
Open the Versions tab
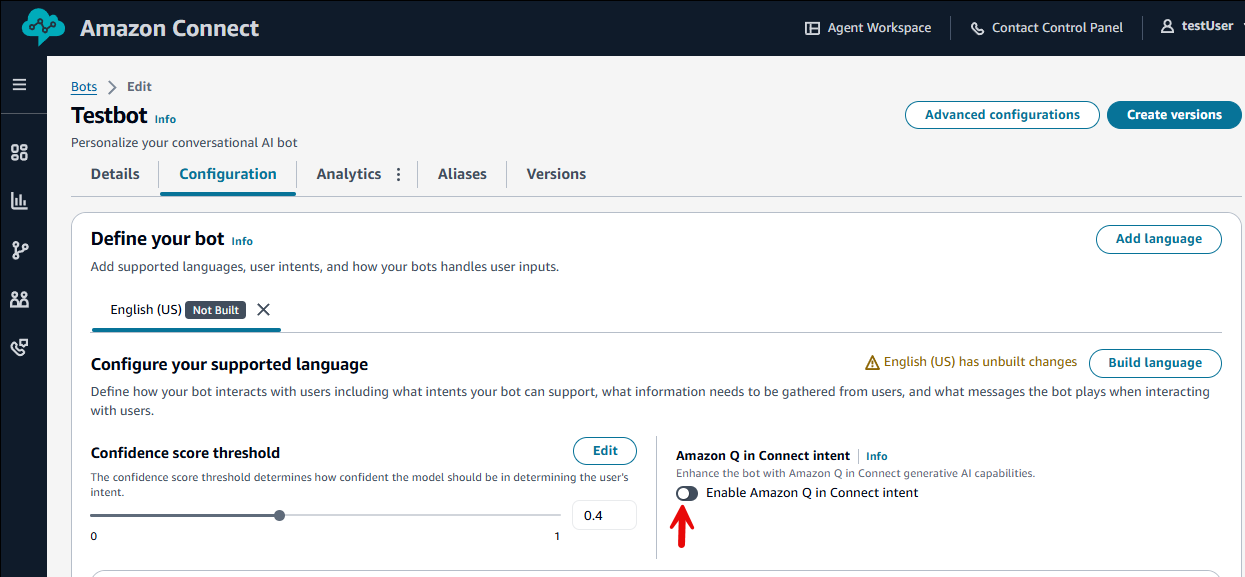[556, 174]
